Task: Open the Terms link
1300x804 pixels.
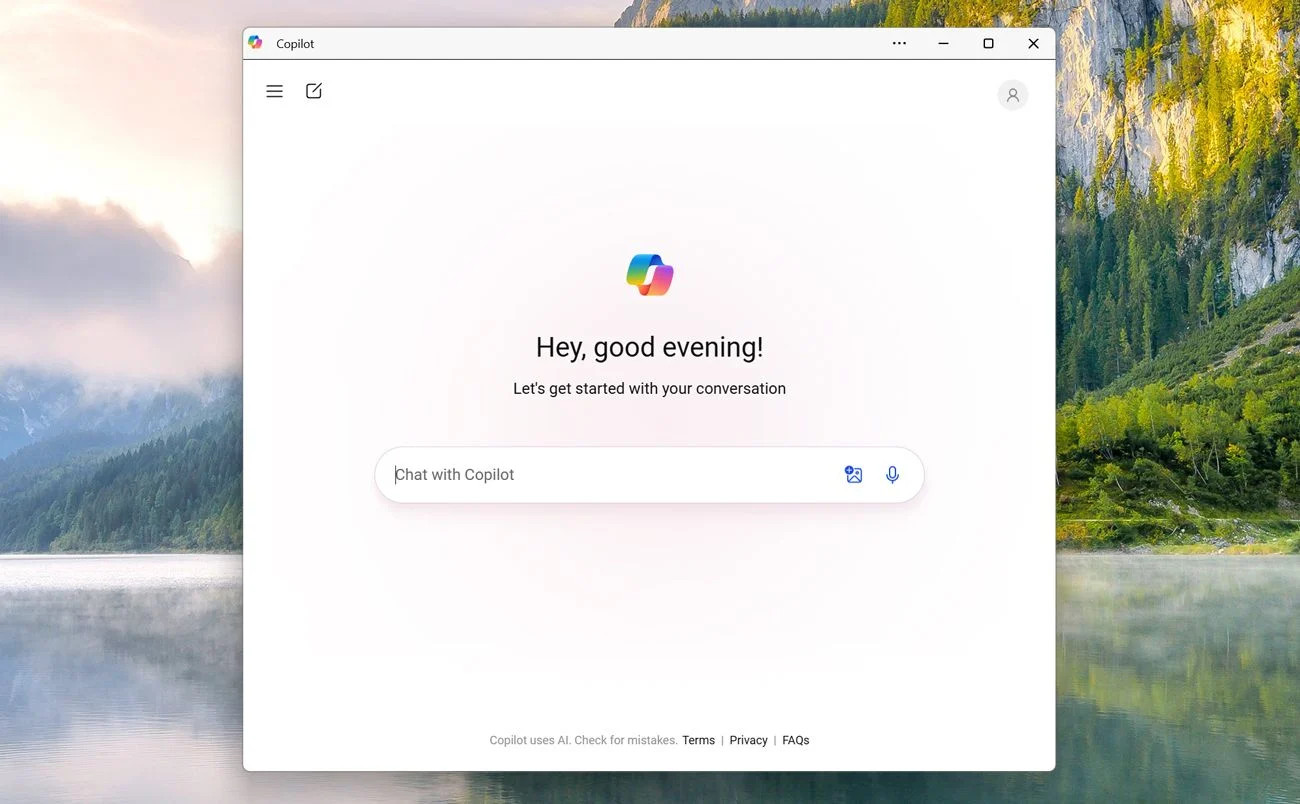Action: [x=698, y=740]
